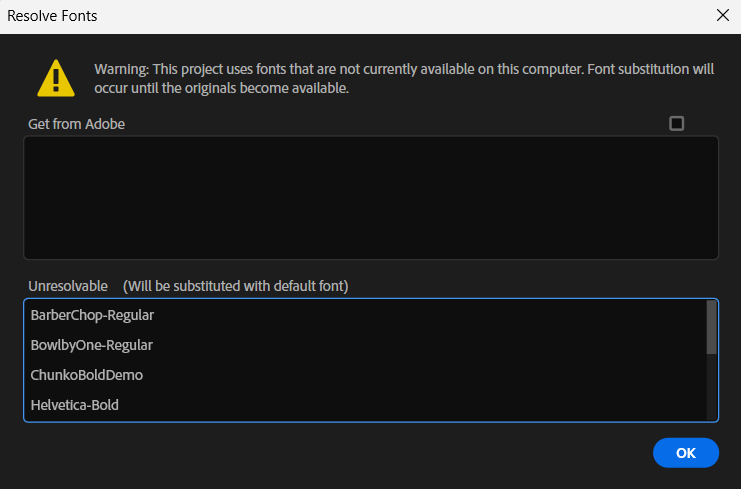
Task: Click the yellow warning triangle icon
Action: [x=56, y=78]
